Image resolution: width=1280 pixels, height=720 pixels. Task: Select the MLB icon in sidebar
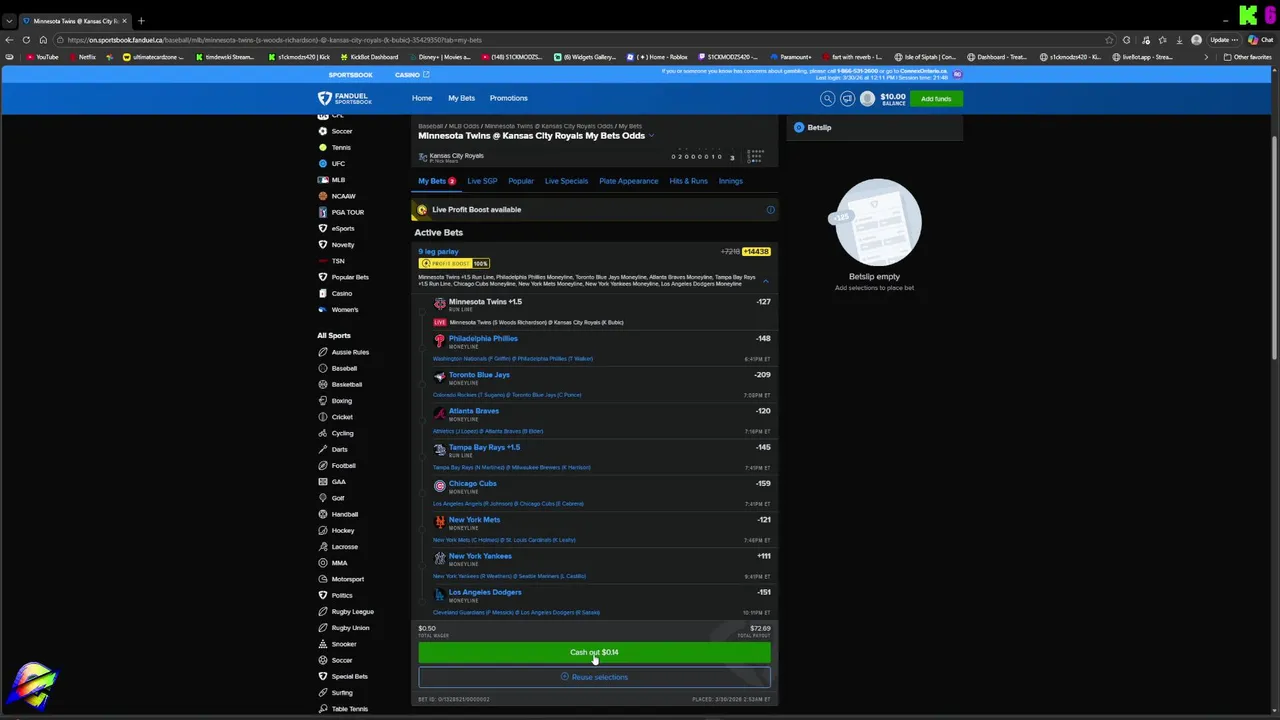click(323, 180)
